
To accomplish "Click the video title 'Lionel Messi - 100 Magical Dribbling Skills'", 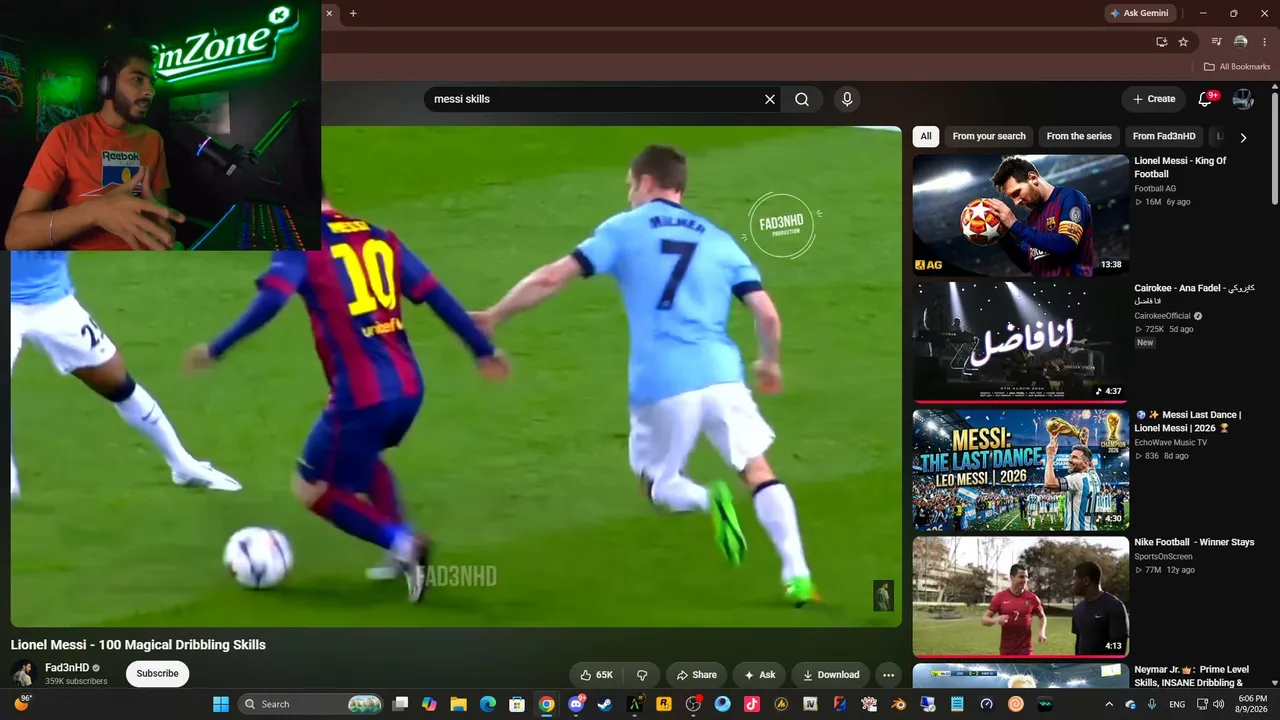I will pos(138,645).
